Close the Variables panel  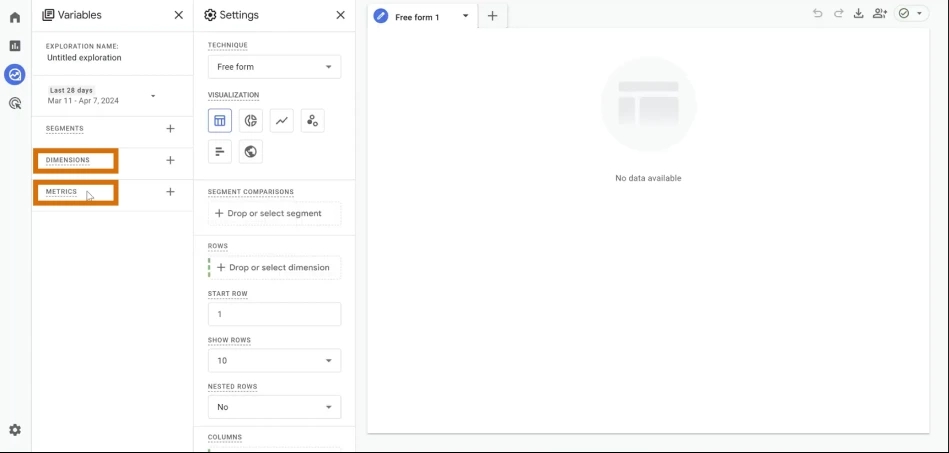(x=179, y=15)
